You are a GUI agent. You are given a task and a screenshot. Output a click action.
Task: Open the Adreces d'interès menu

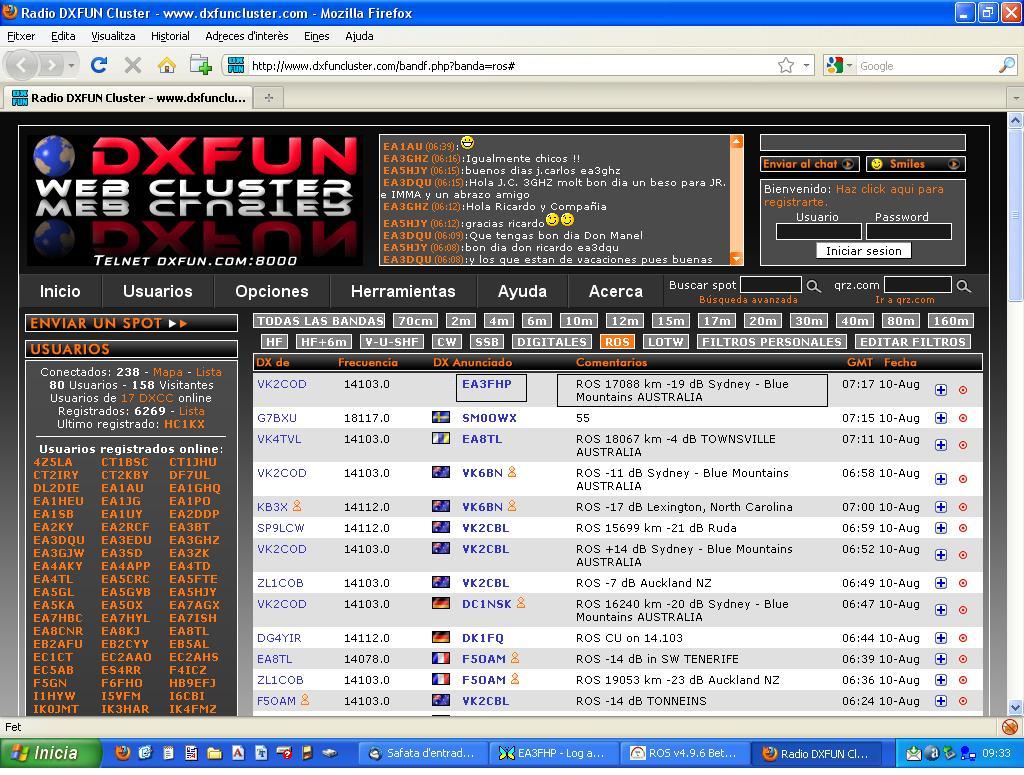coord(246,35)
